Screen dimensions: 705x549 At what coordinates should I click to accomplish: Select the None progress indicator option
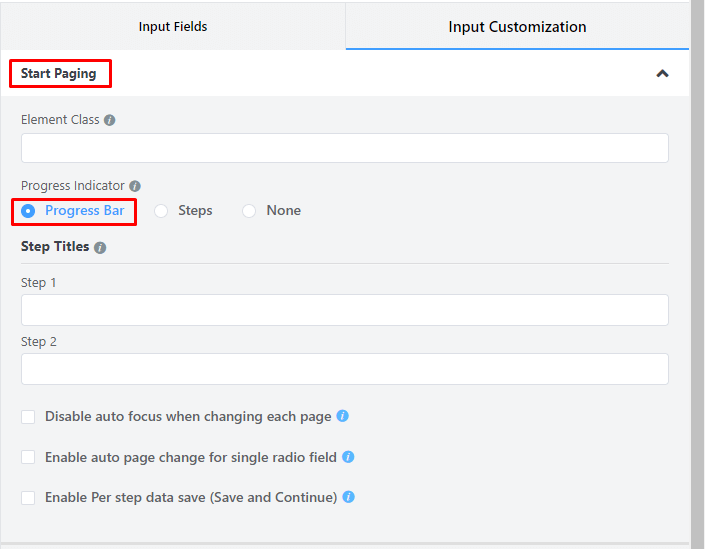[x=249, y=211]
